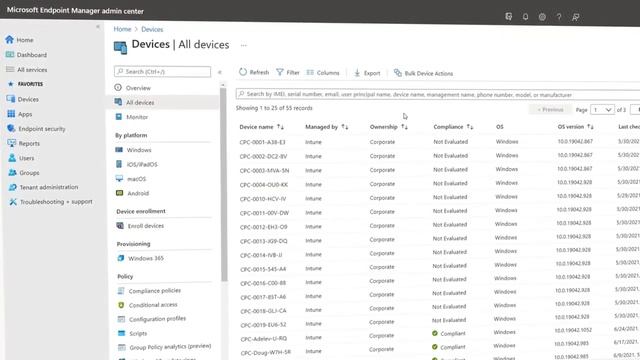Click the blade menu search box
Viewport: 640px width, 360px height.
coord(162,71)
